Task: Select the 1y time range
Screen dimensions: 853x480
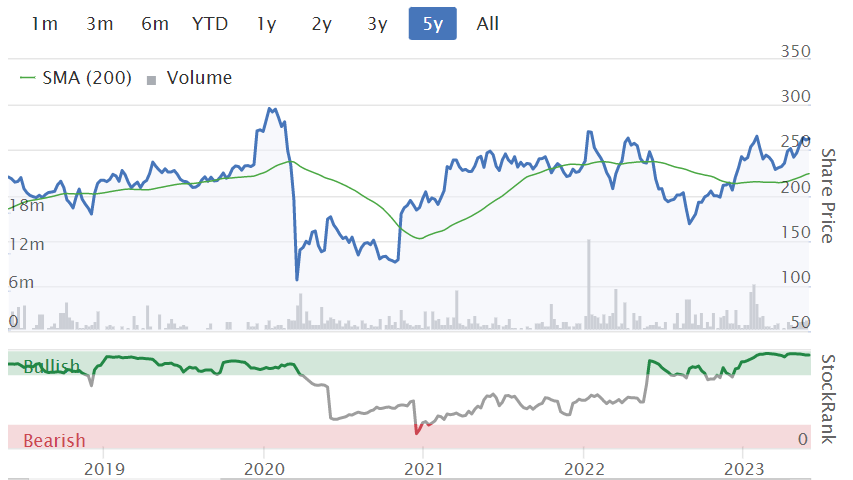Action: pyautogui.click(x=266, y=24)
